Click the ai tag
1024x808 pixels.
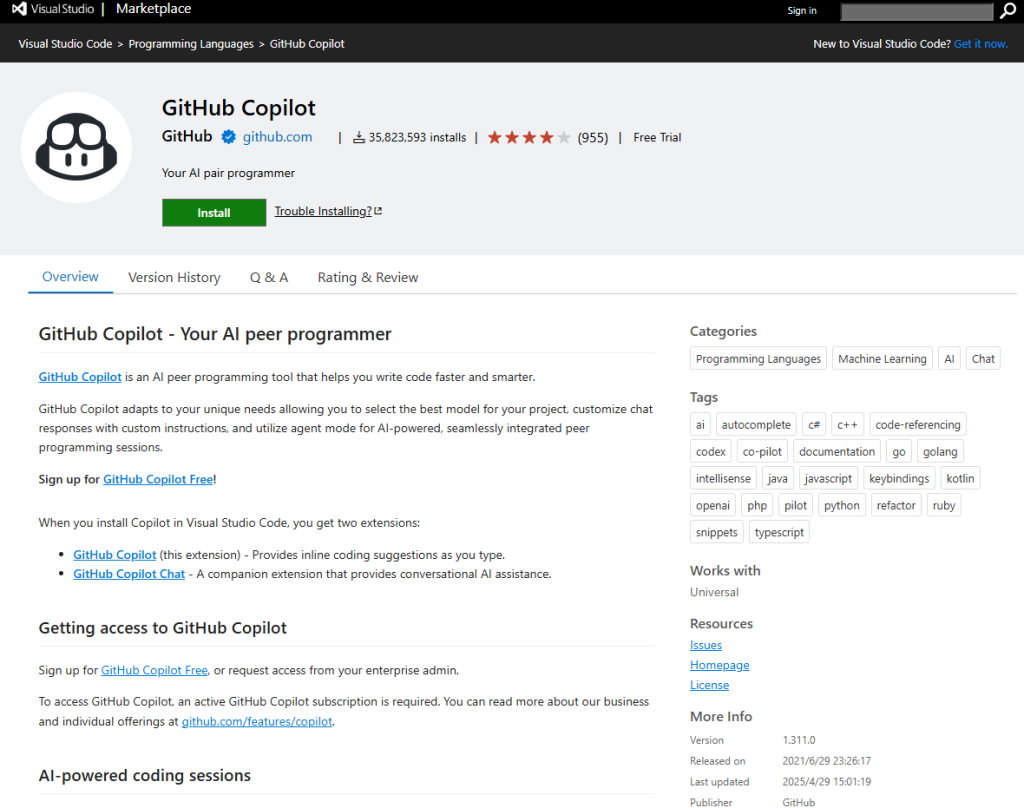pyautogui.click(x=700, y=425)
